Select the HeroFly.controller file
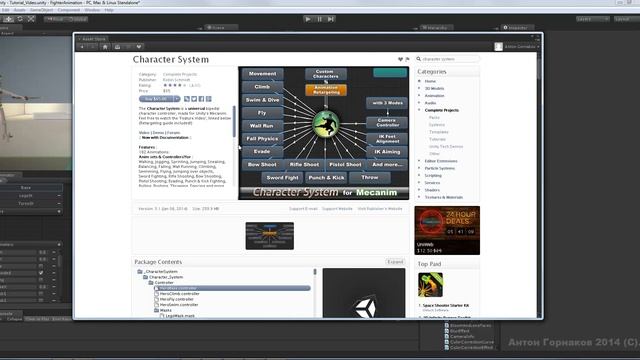Viewport: 640px width, 360px height. [173, 299]
